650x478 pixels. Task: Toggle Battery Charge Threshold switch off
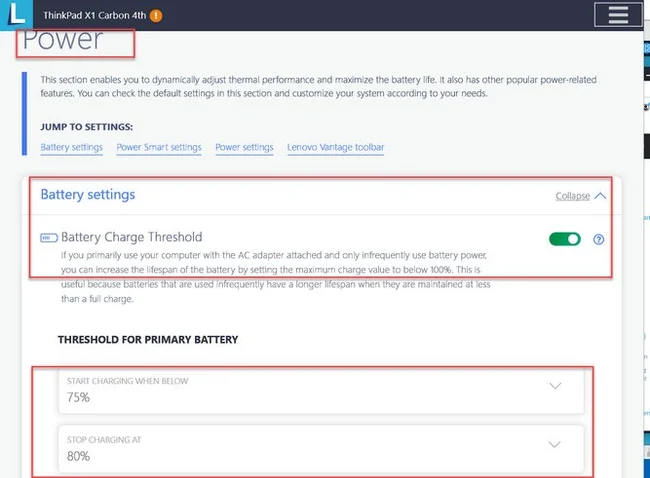tap(565, 239)
